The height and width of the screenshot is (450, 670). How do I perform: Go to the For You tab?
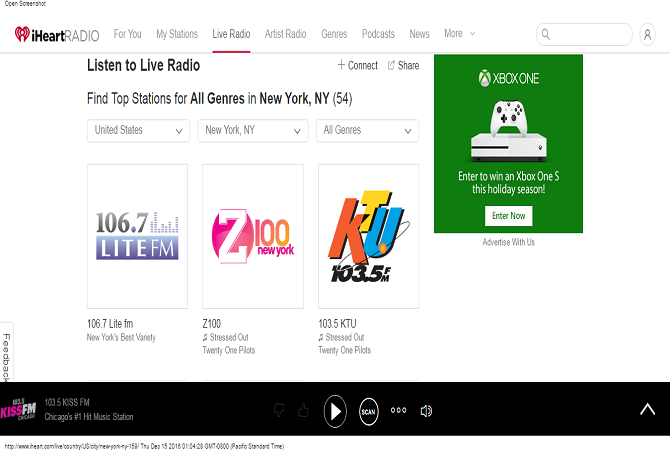pos(127,34)
